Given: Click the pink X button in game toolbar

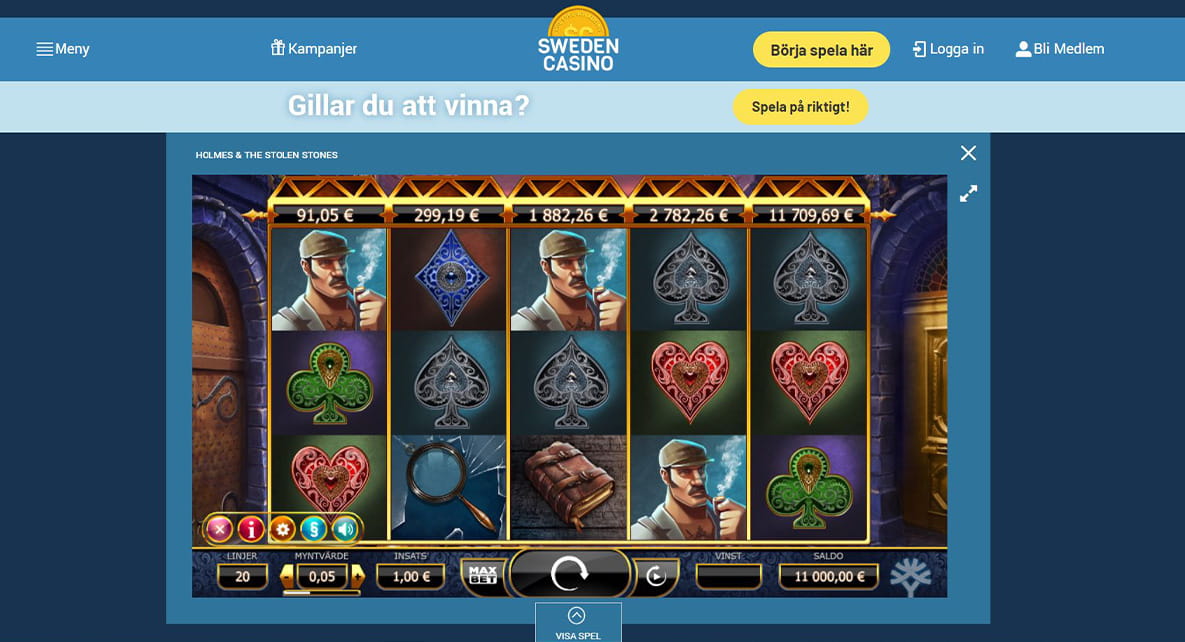Looking at the screenshot, I should (x=219, y=529).
